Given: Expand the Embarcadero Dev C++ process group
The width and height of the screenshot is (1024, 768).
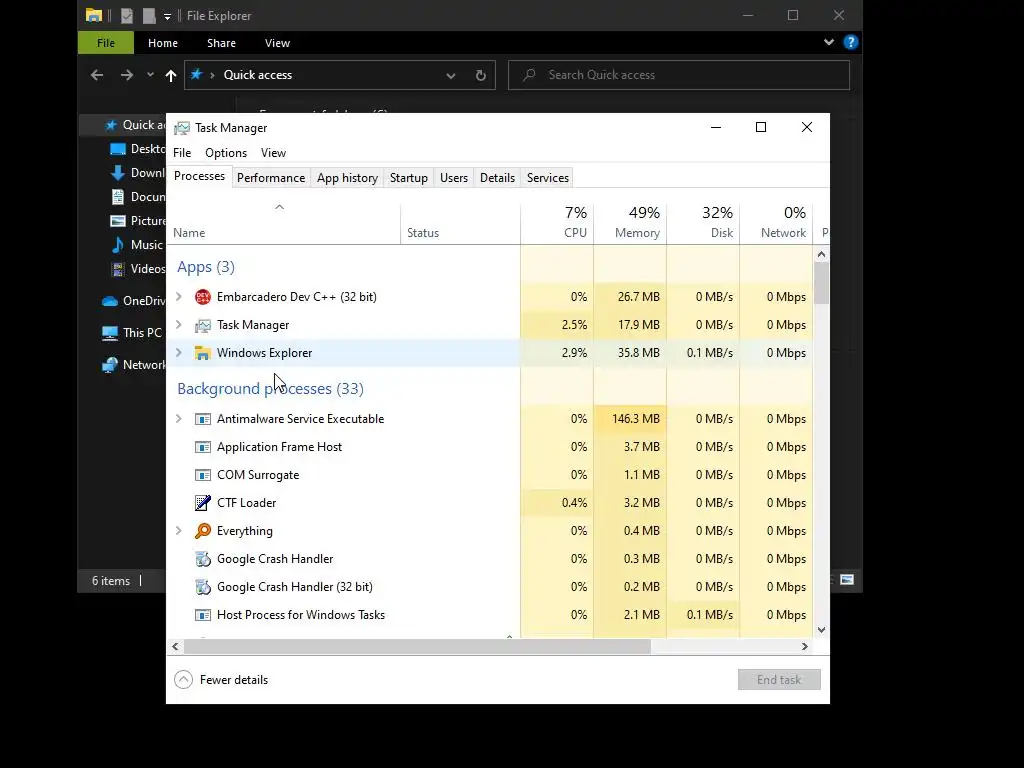Looking at the screenshot, I should [x=179, y=297].
